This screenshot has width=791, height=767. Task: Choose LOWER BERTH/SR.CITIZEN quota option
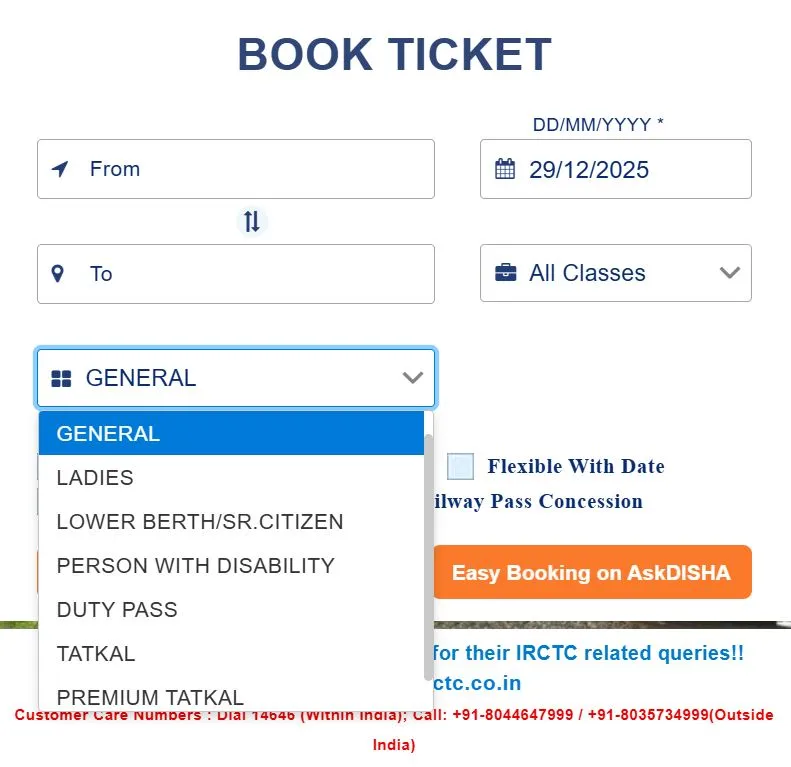click(x=200, y=522)
